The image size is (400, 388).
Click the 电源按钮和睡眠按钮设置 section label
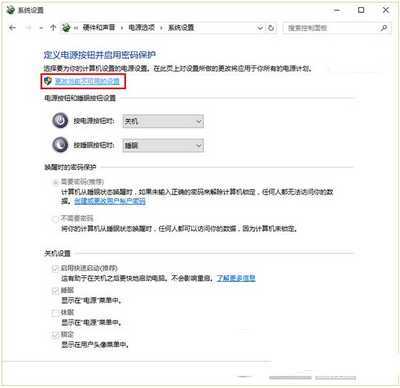tap(80, 98)
